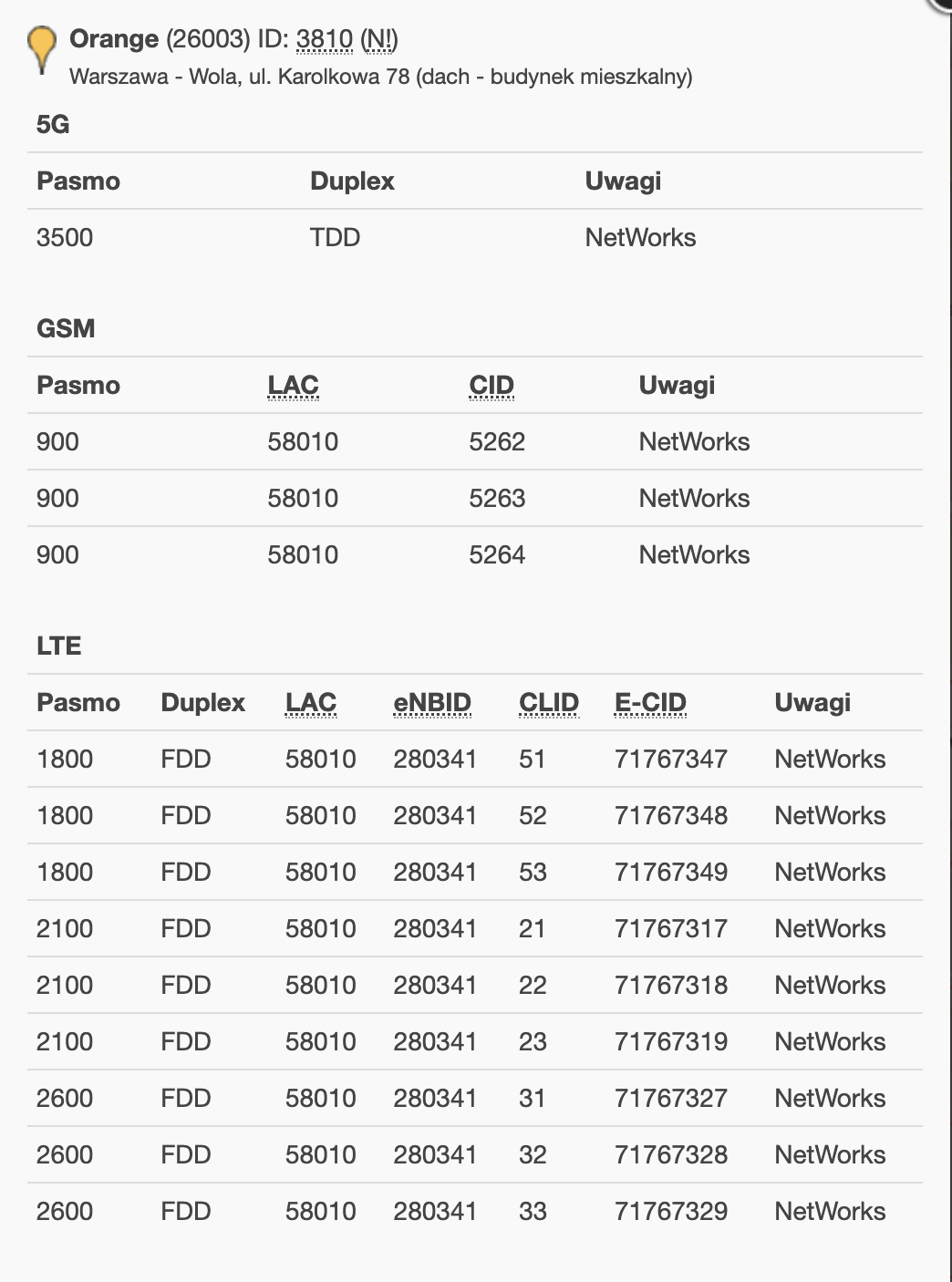The width and height of the screenshot is (952, 1282).
Task: Click the (N!) abbreviation in the header
Action: [x=379, y=39]
